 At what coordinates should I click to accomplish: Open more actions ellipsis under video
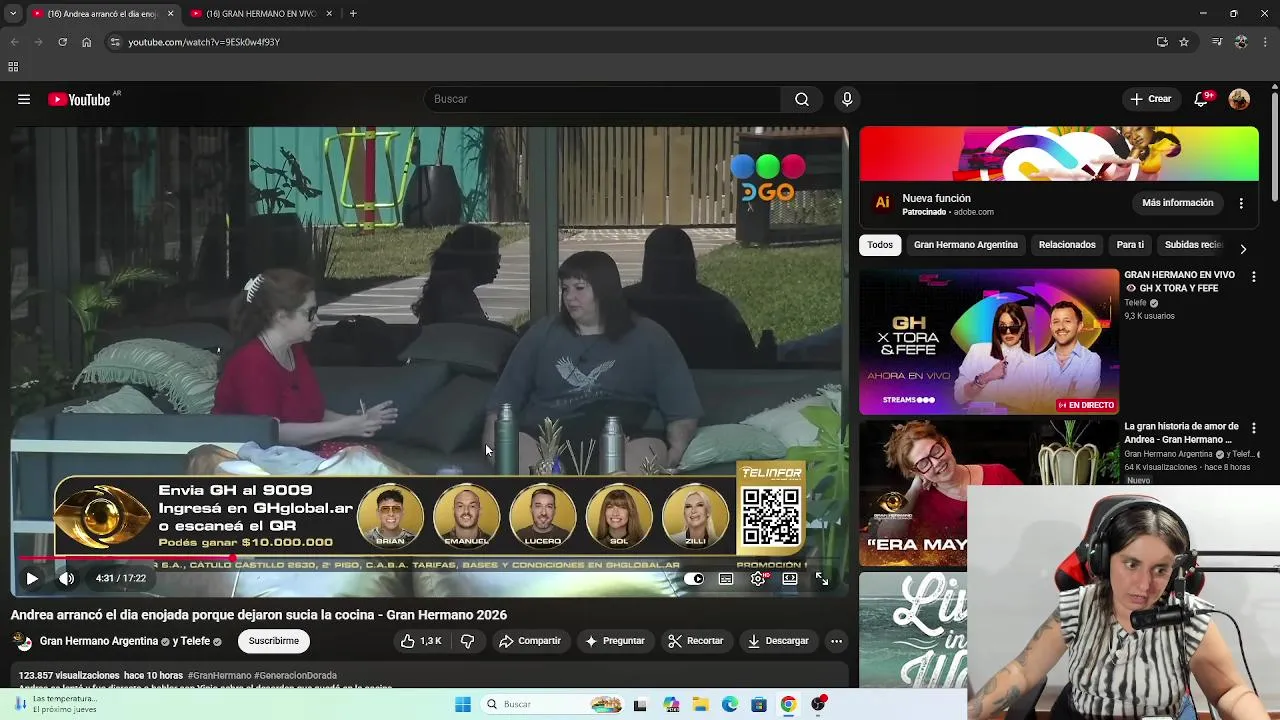pyautogui.click(x=836, y=641)
